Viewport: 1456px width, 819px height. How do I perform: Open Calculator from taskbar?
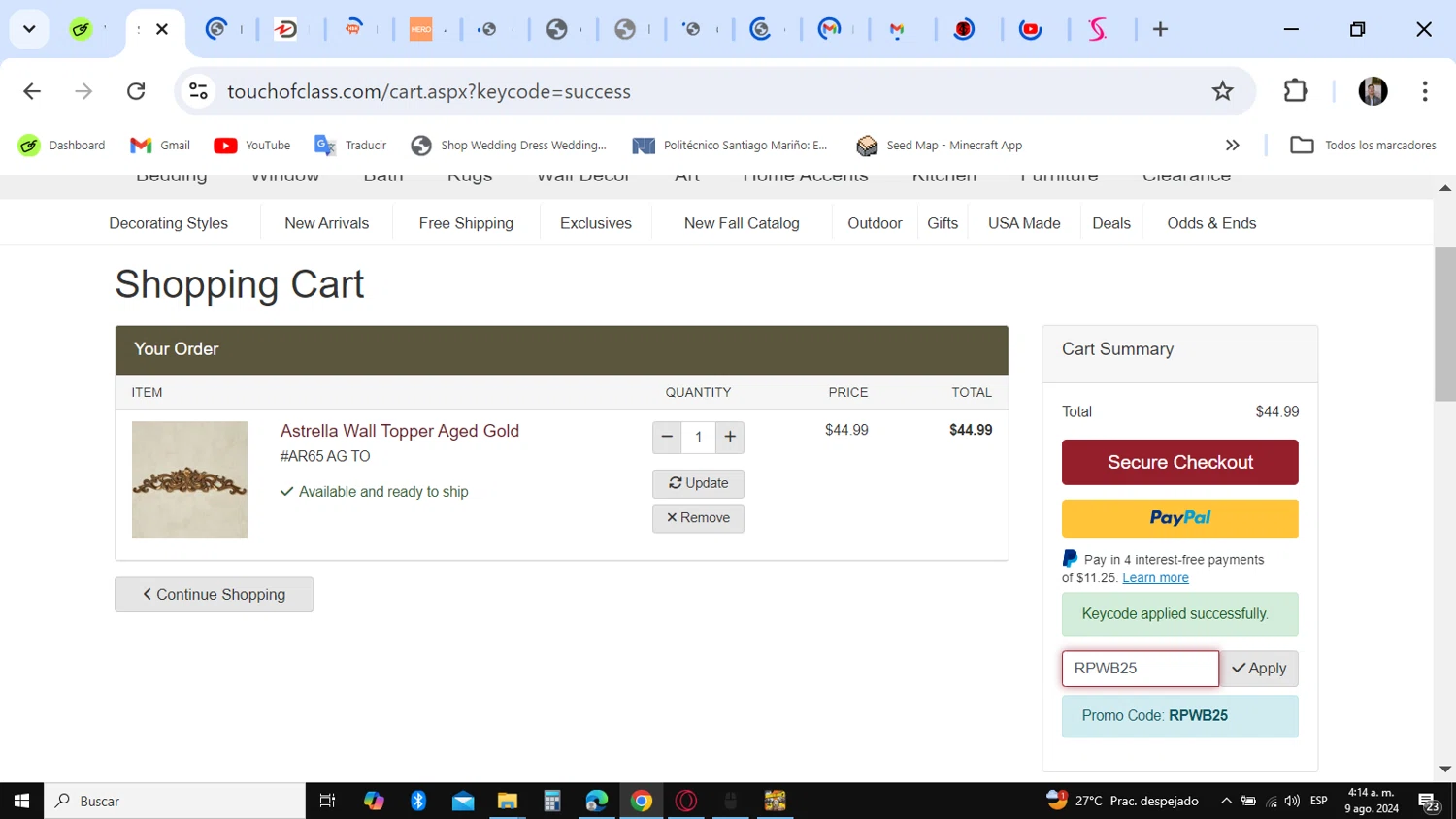tap(552, 801)
